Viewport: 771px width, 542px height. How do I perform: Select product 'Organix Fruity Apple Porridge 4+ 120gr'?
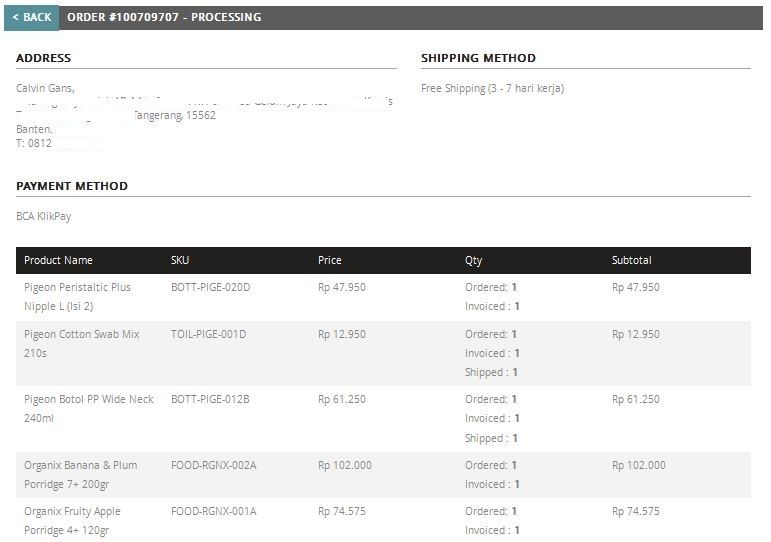tap(72, 521)
